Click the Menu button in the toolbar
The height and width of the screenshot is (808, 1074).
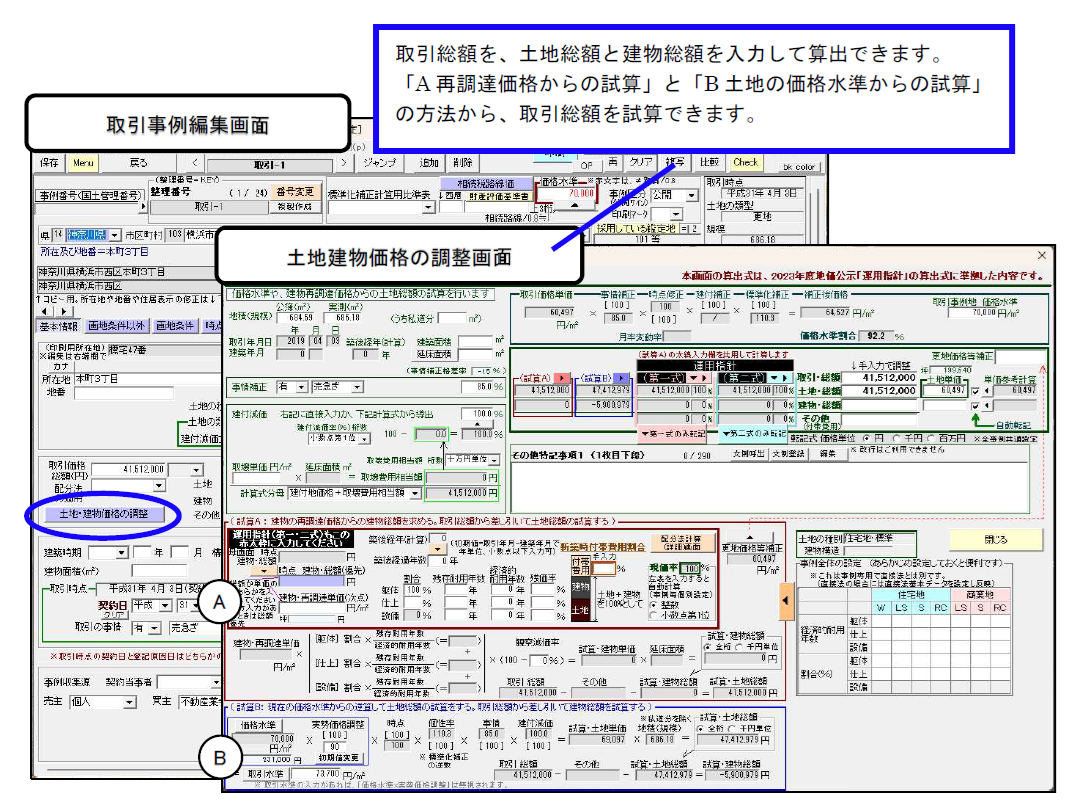click(83, 163)
